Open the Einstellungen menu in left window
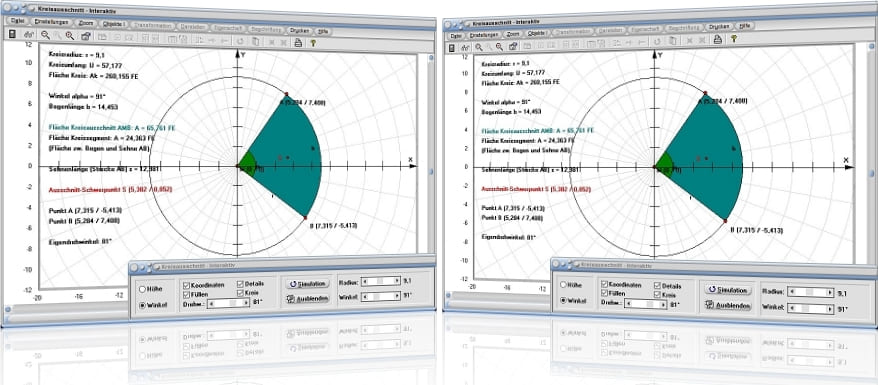878x385 pixels. (51, 22)
